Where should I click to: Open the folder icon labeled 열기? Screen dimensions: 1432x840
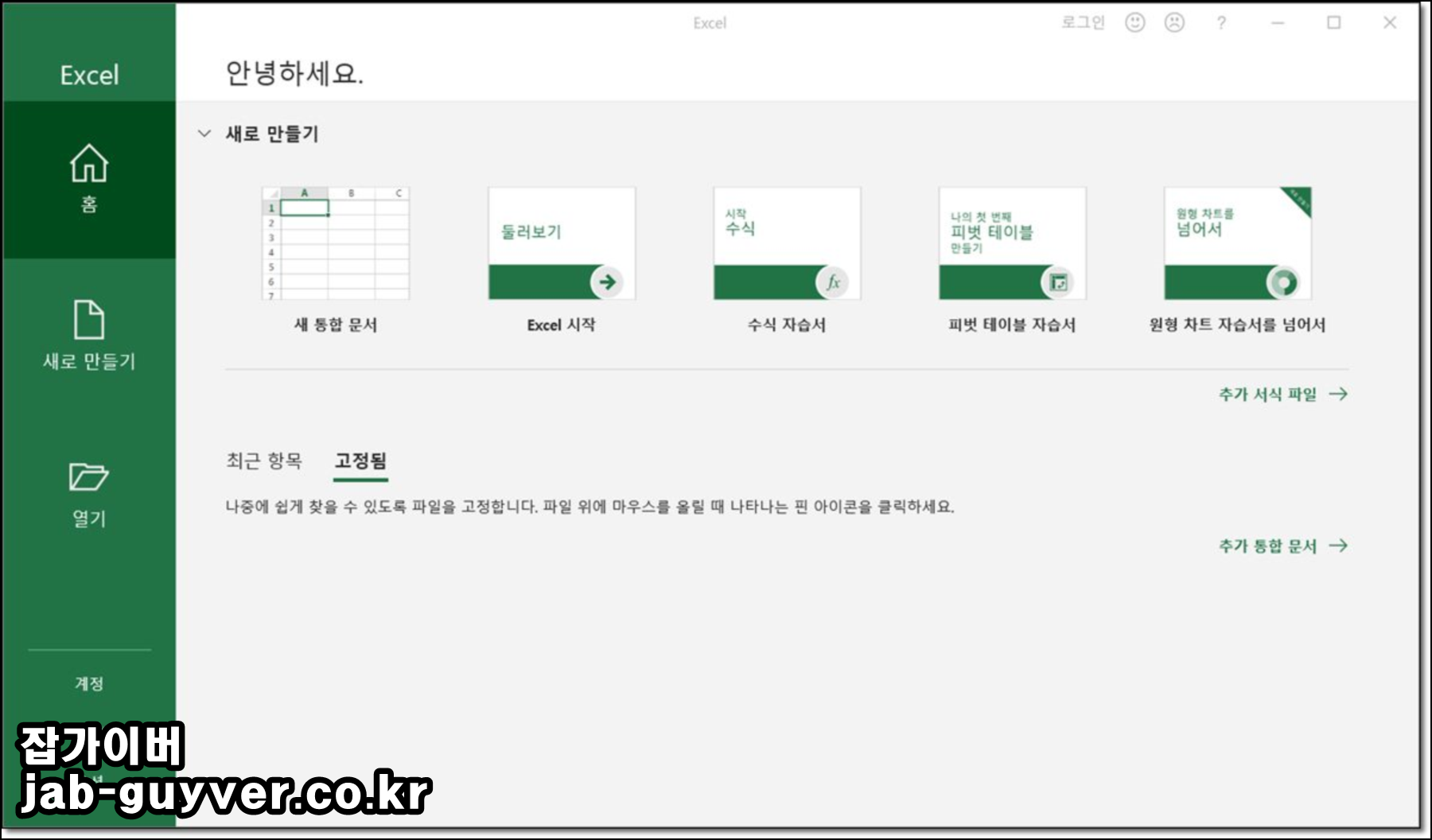88,476
